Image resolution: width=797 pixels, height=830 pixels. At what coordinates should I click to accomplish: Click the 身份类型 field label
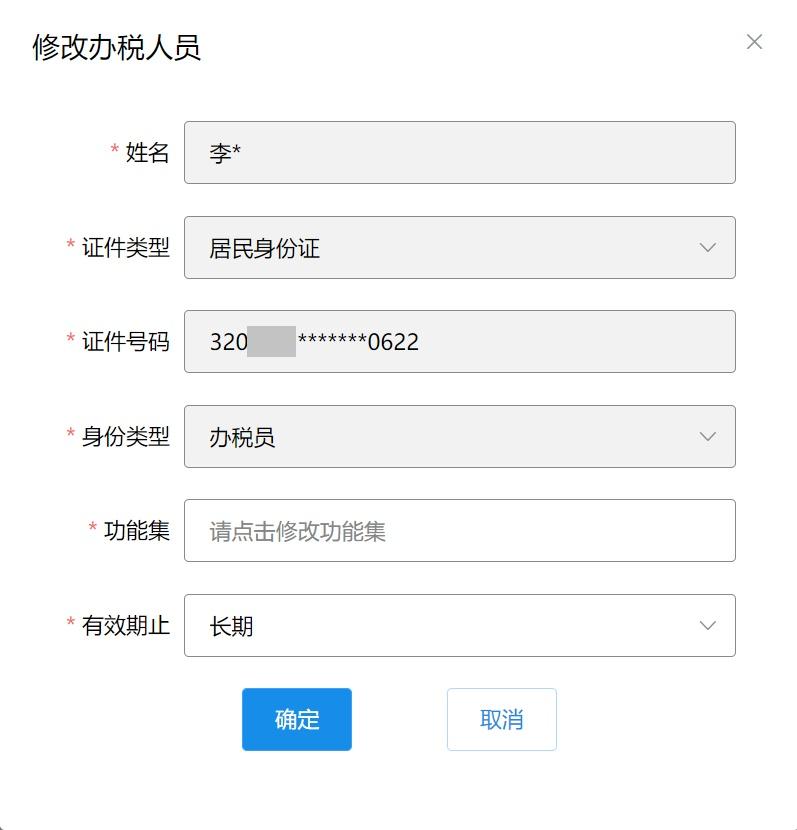click(x=126, y=437)
